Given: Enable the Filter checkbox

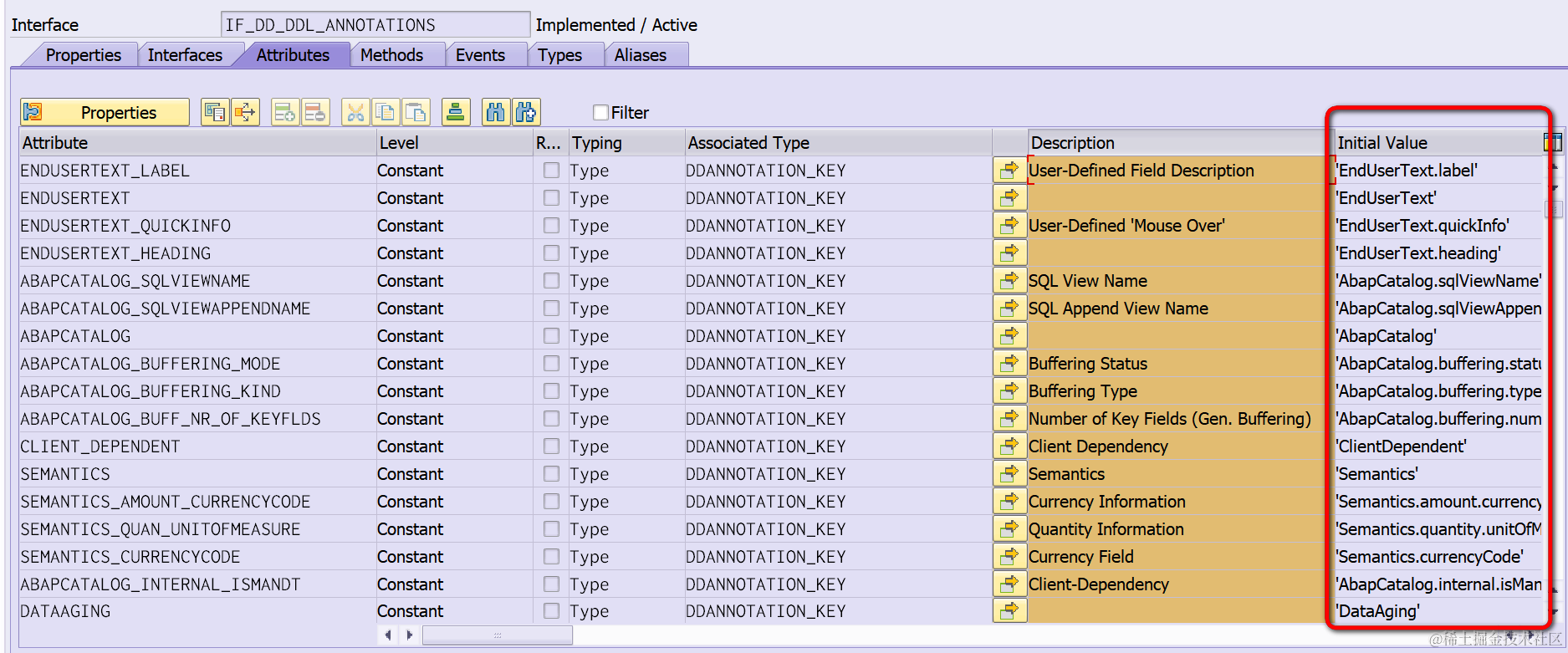Looking at the screenshot, I should [x=600, y=112].
